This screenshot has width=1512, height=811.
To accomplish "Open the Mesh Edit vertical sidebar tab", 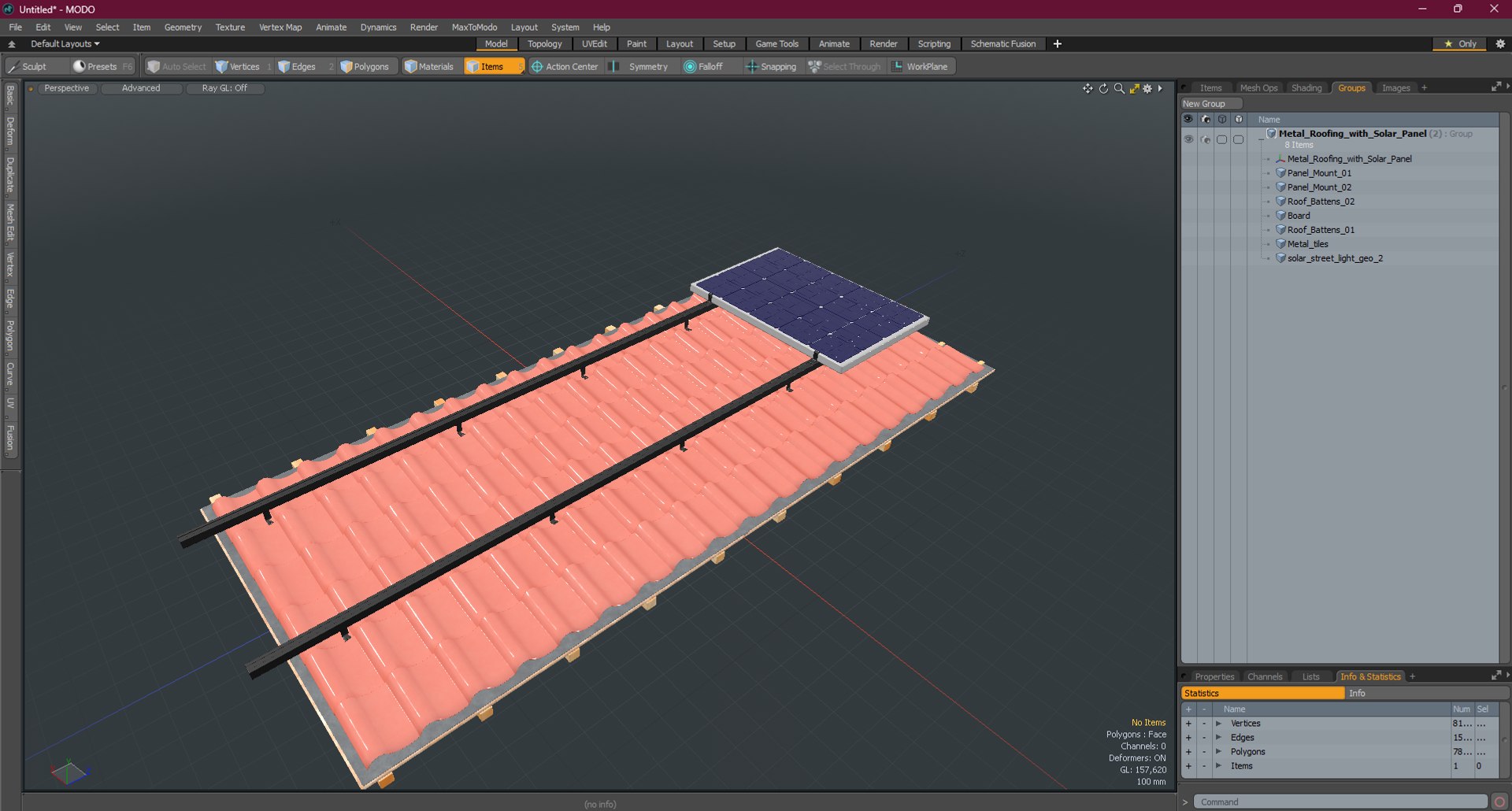I will (x=10, y=222).
